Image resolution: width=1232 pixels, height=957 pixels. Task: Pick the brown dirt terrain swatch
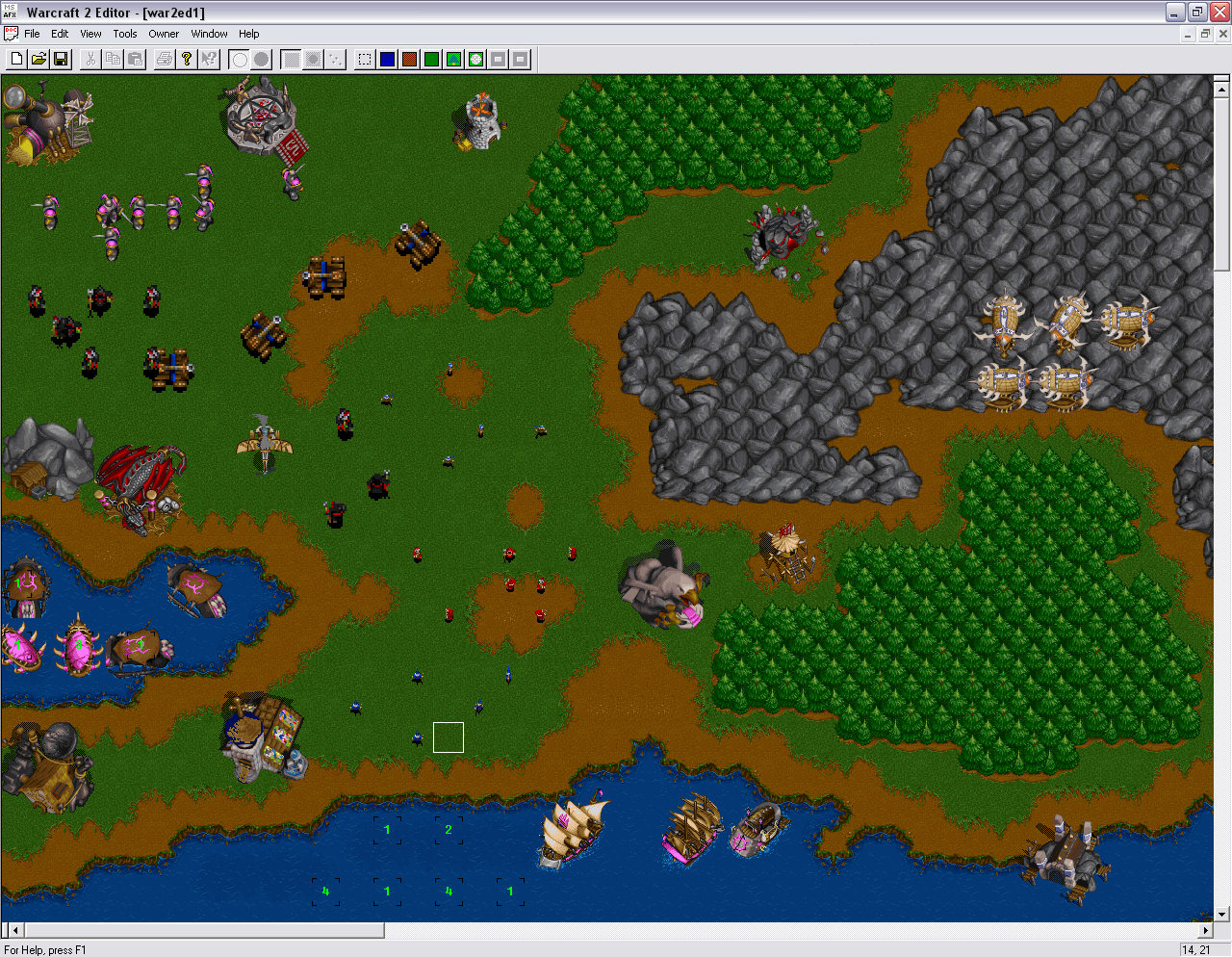coord(409,60)
